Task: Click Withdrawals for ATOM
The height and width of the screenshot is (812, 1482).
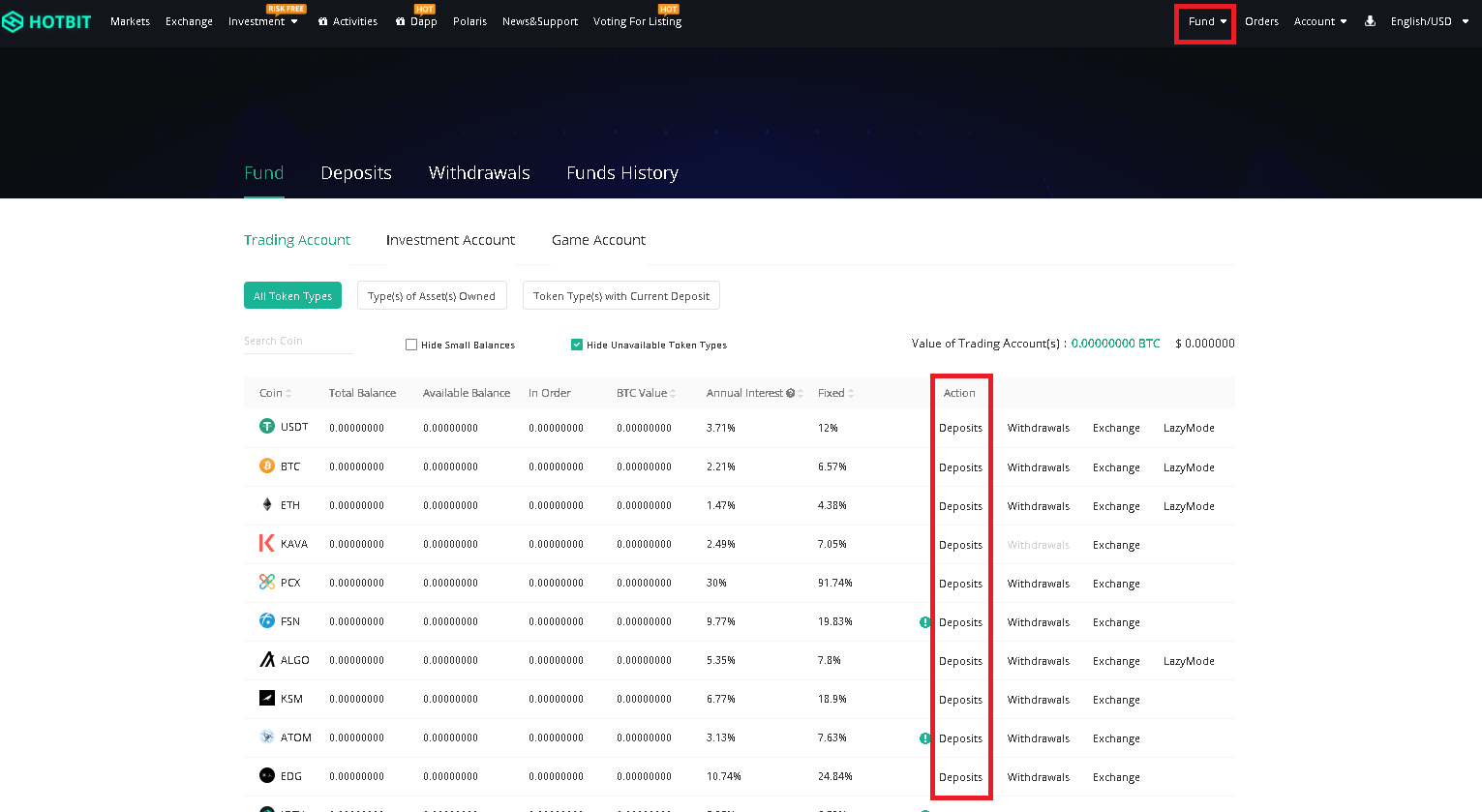Action: pyautogui.click(x=1039, y=738)
